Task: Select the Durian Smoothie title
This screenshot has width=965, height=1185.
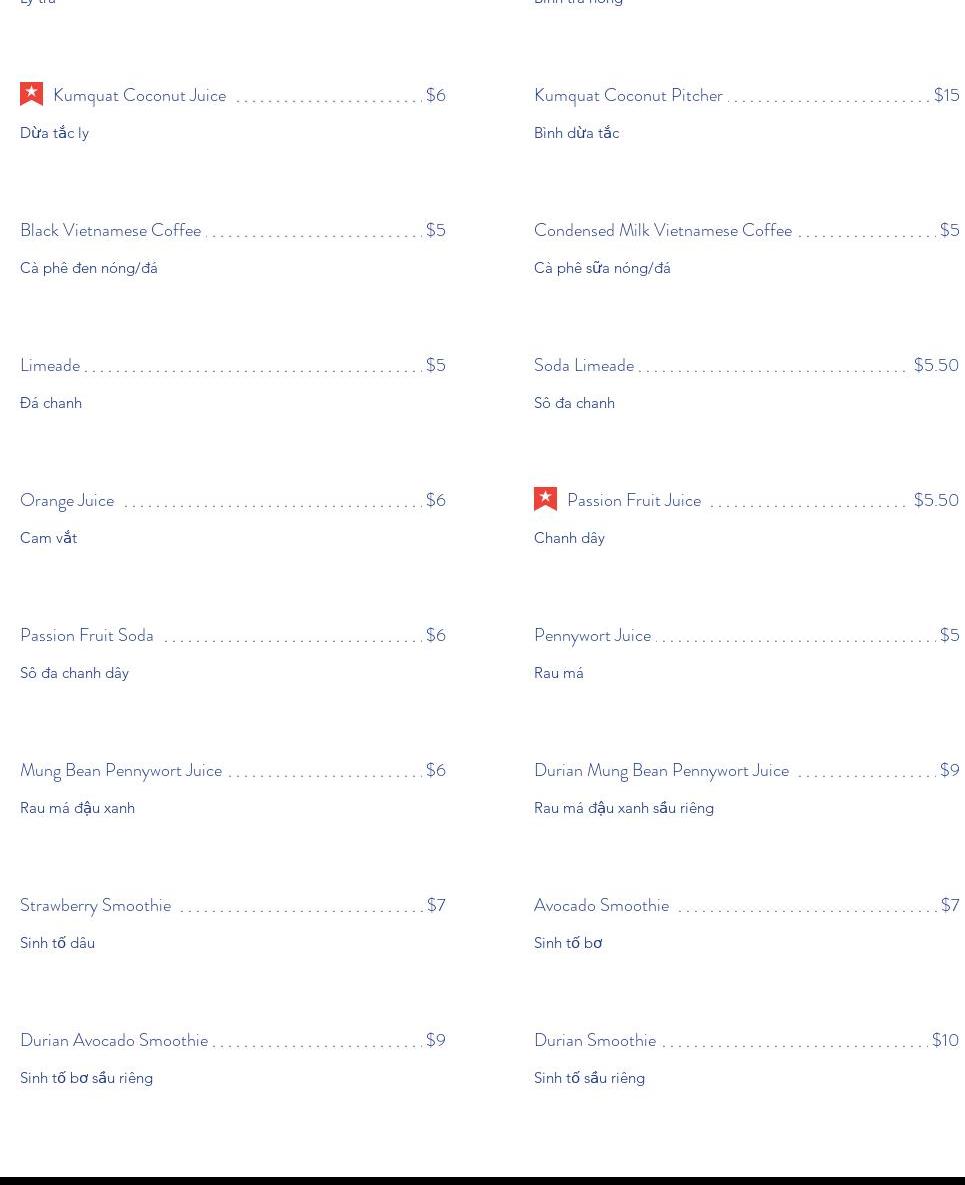Action: pos(595,1040)
